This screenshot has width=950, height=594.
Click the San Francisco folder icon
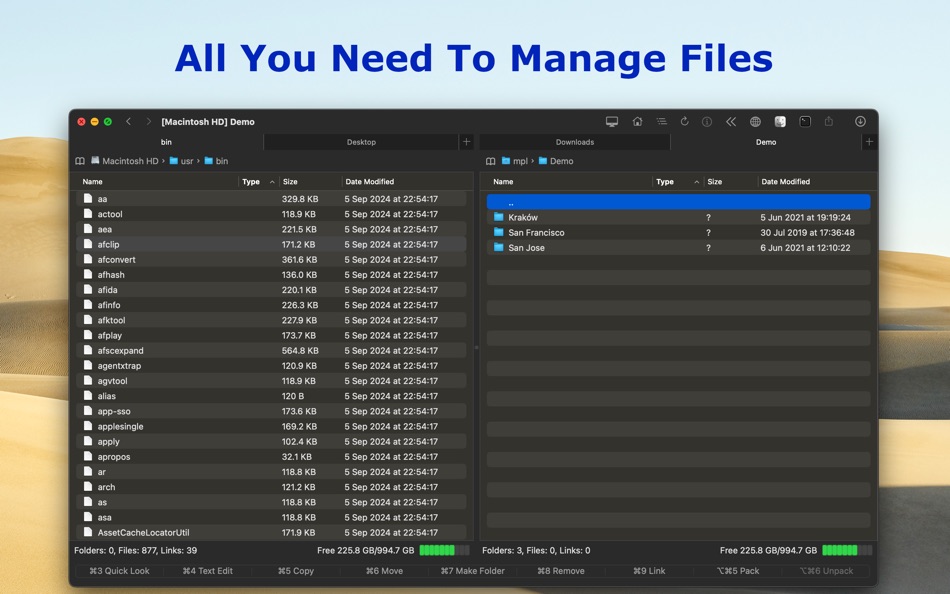coord(499,232)
